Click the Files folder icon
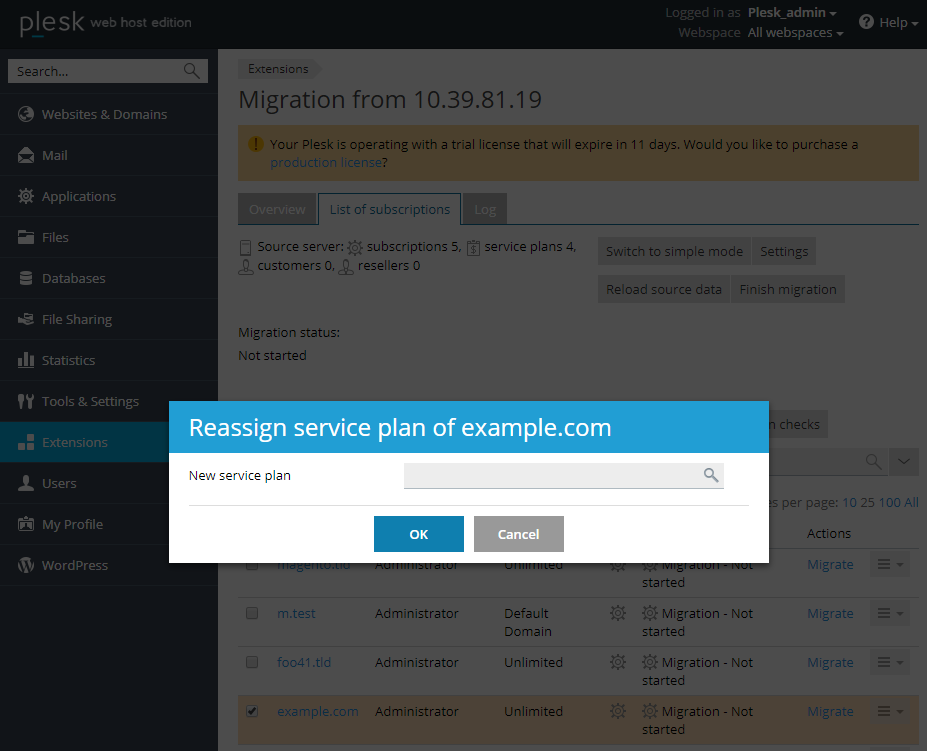927x751 pixels. (x=25, y=237)
